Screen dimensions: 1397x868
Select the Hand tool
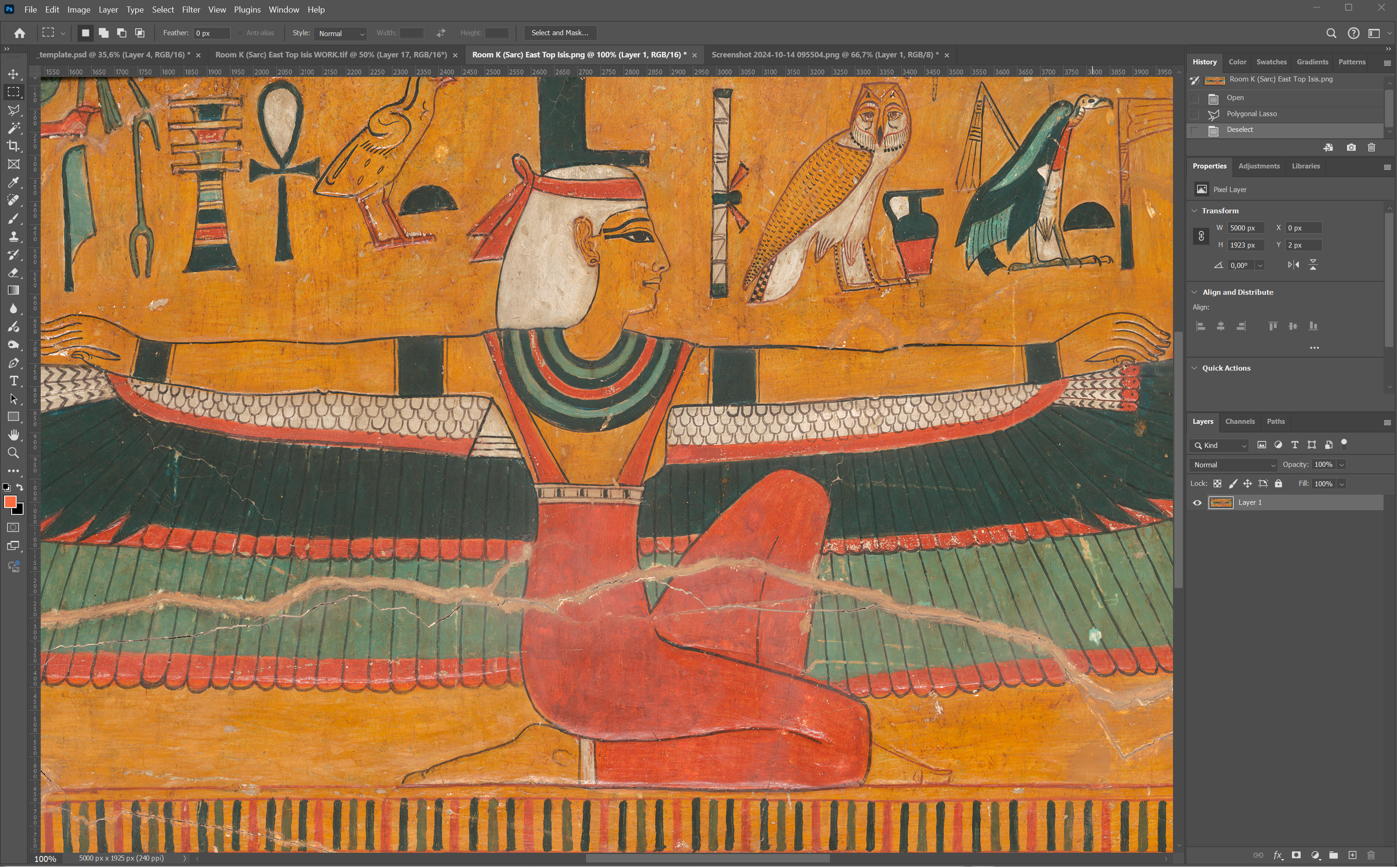[13, 435]
